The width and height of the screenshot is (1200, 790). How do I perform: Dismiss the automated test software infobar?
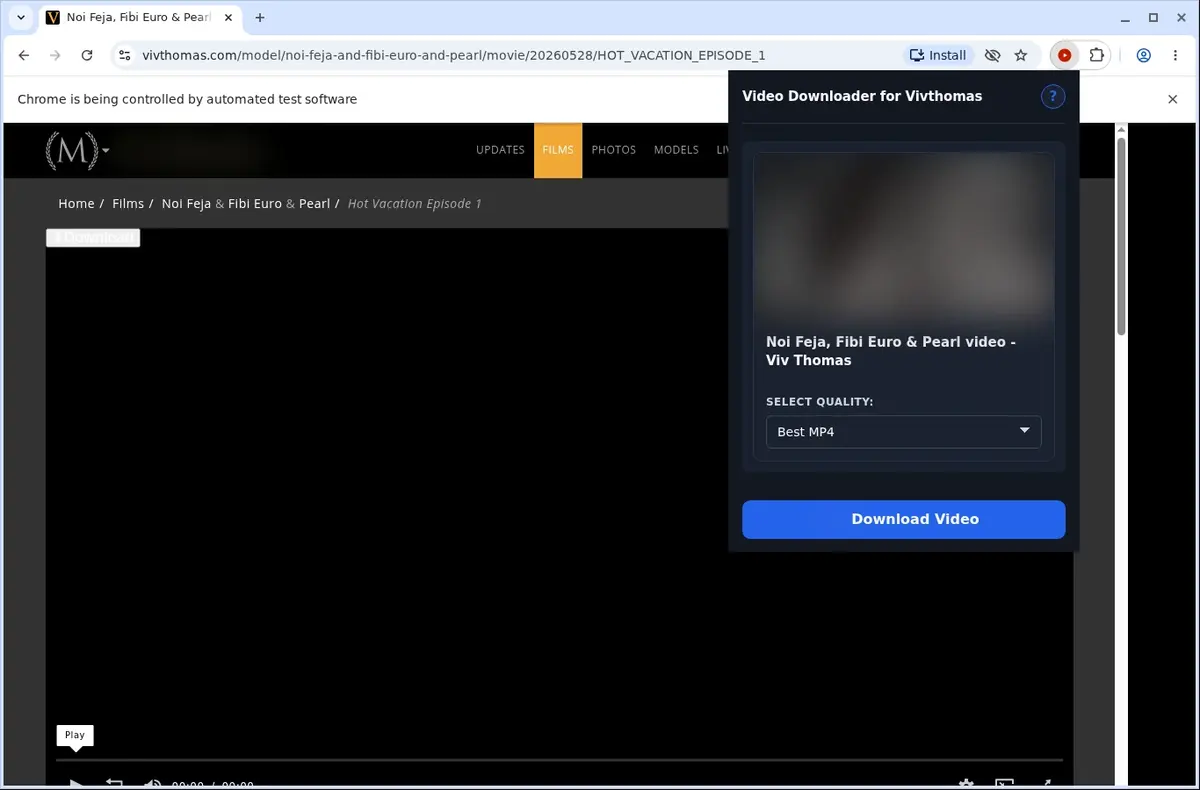(x=1173, y=99)
